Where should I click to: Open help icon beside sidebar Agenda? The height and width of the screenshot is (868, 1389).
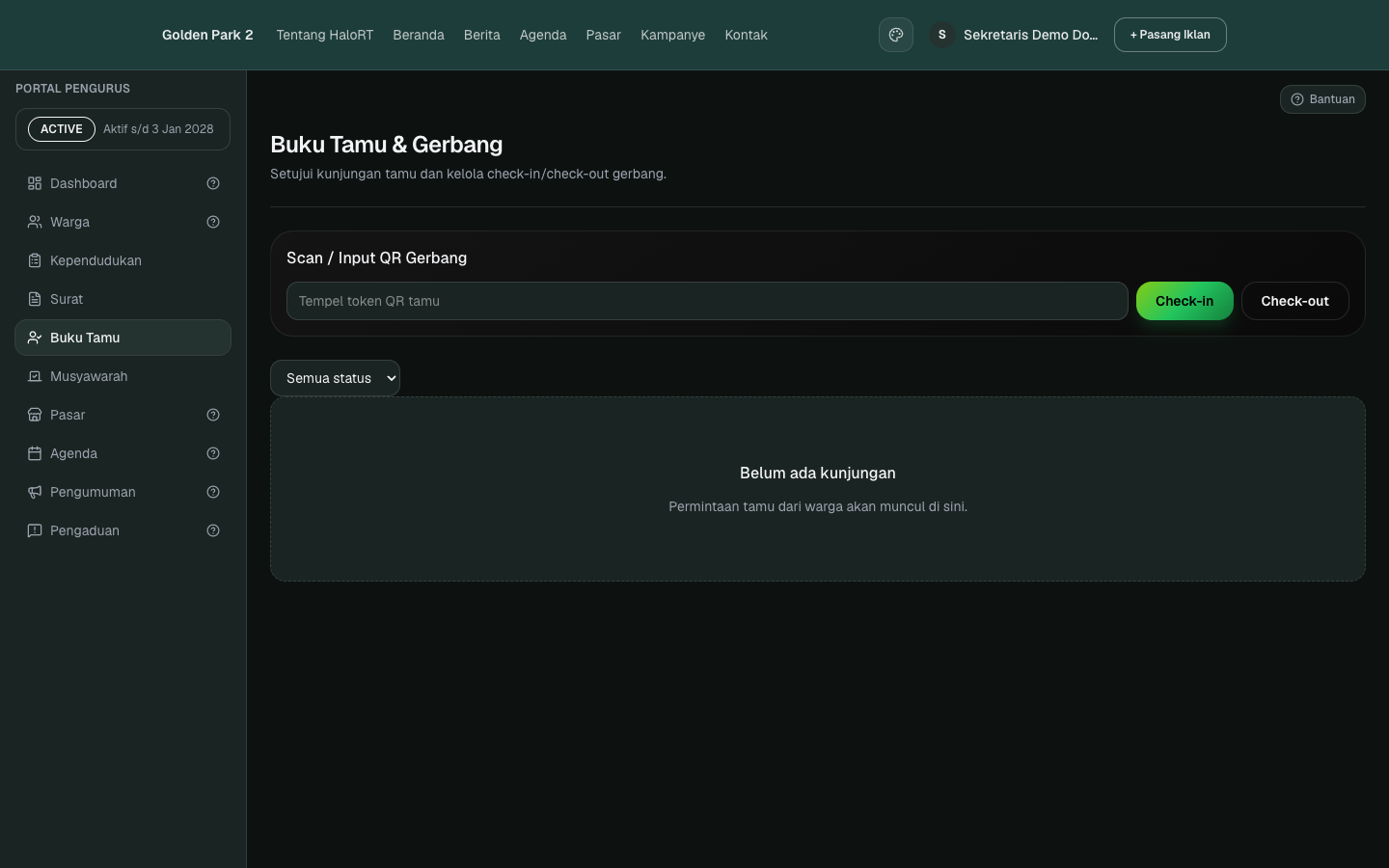pyautogui.click(x=213, y=453)
